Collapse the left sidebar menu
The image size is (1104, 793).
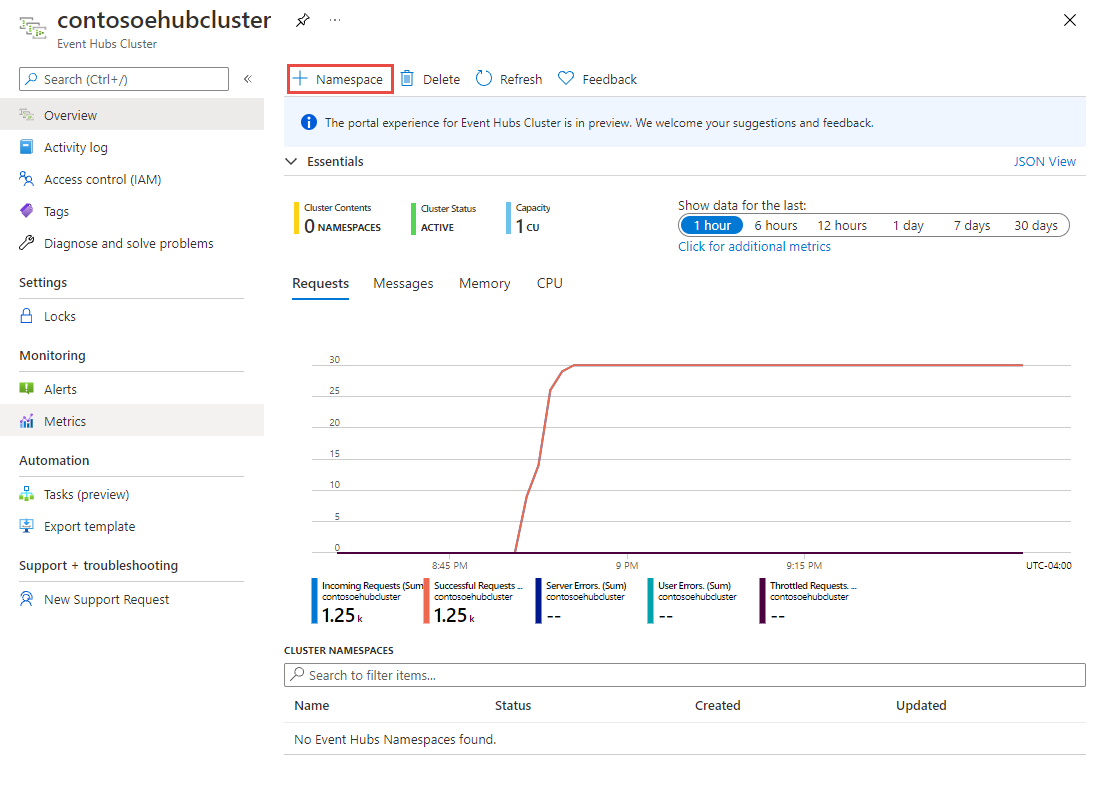pos(248,79)
